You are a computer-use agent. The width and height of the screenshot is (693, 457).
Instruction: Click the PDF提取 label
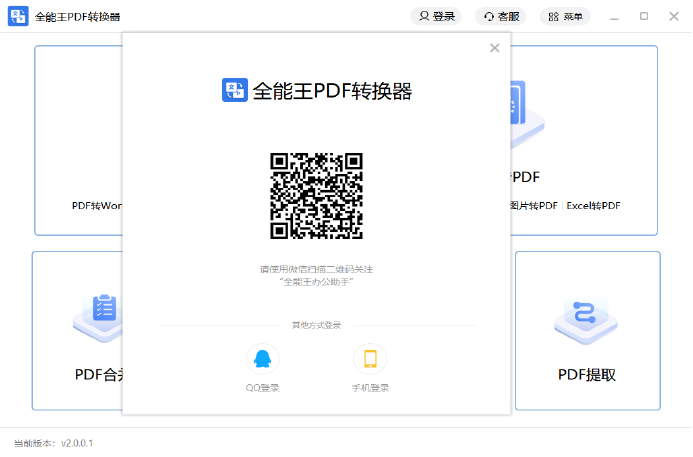coord(587,375)
